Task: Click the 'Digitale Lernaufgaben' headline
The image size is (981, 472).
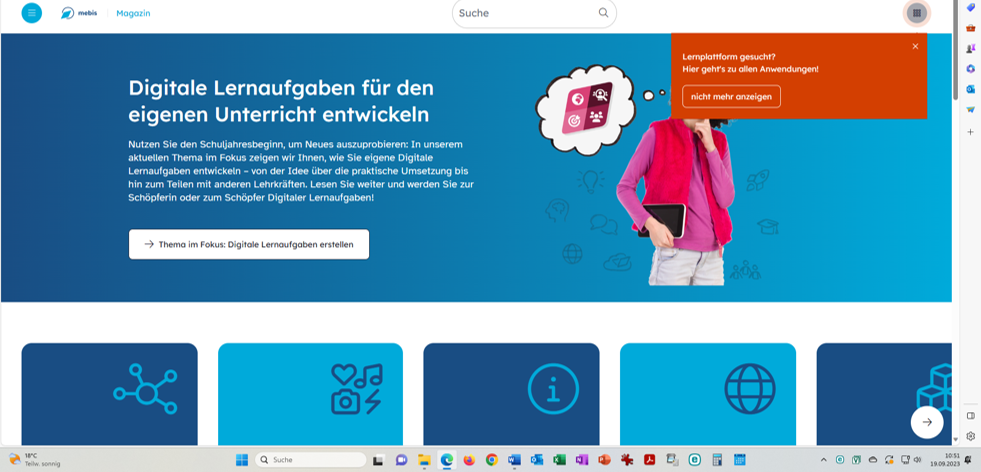Action: [281, 101]
